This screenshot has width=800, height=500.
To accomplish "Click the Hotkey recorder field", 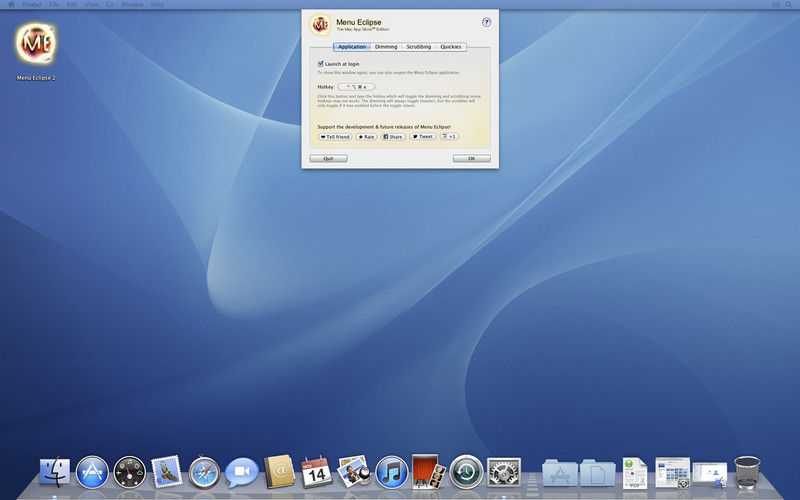I will pos(357,87).
